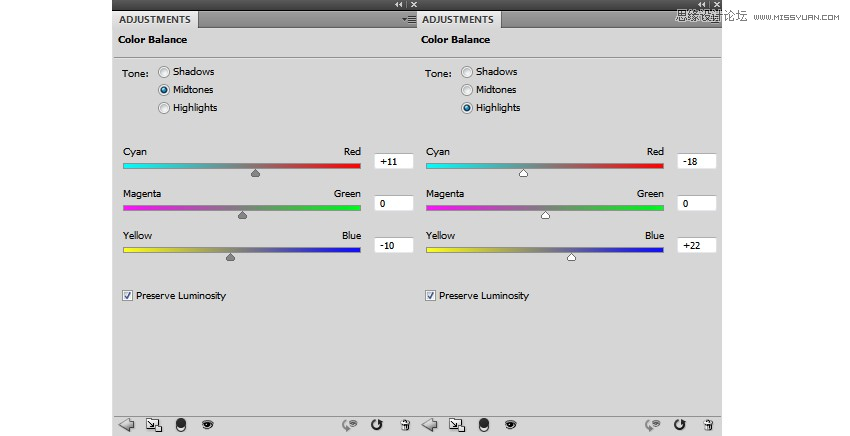The width and height of the screenshot is (850, 436).
Task: Click Yellow-Blue value field showing +22
Action: pyautogui.click(x=697, y=245)
